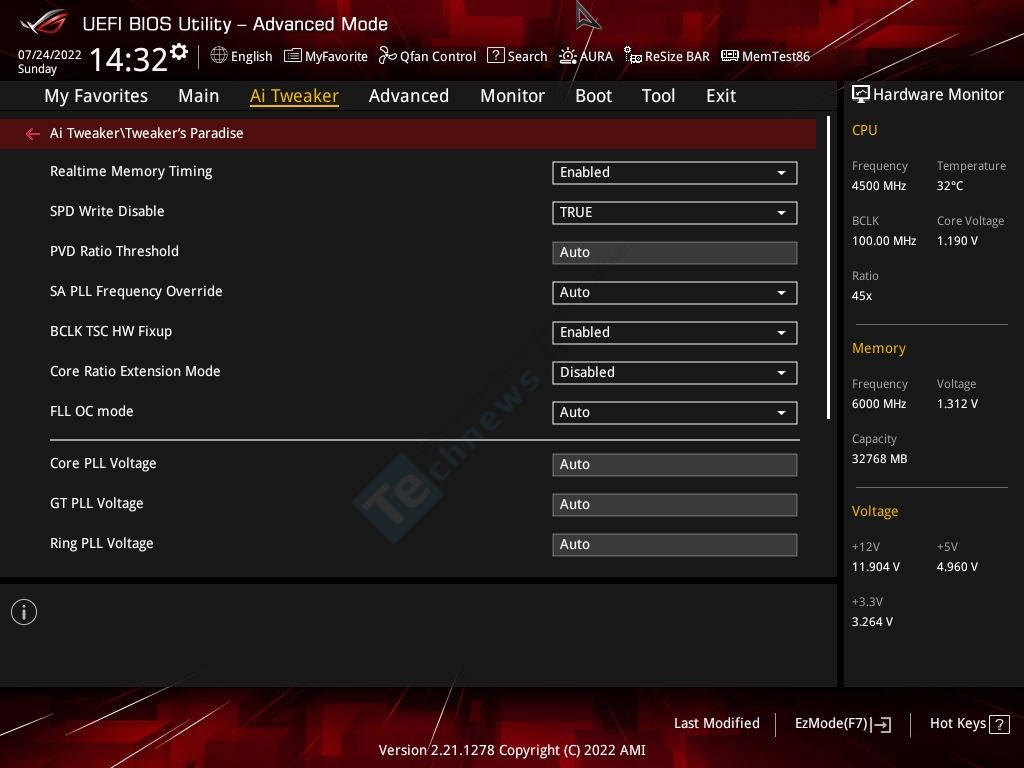Launch MemTest86 memory icon
The image size is (1024, 768).
729,56
